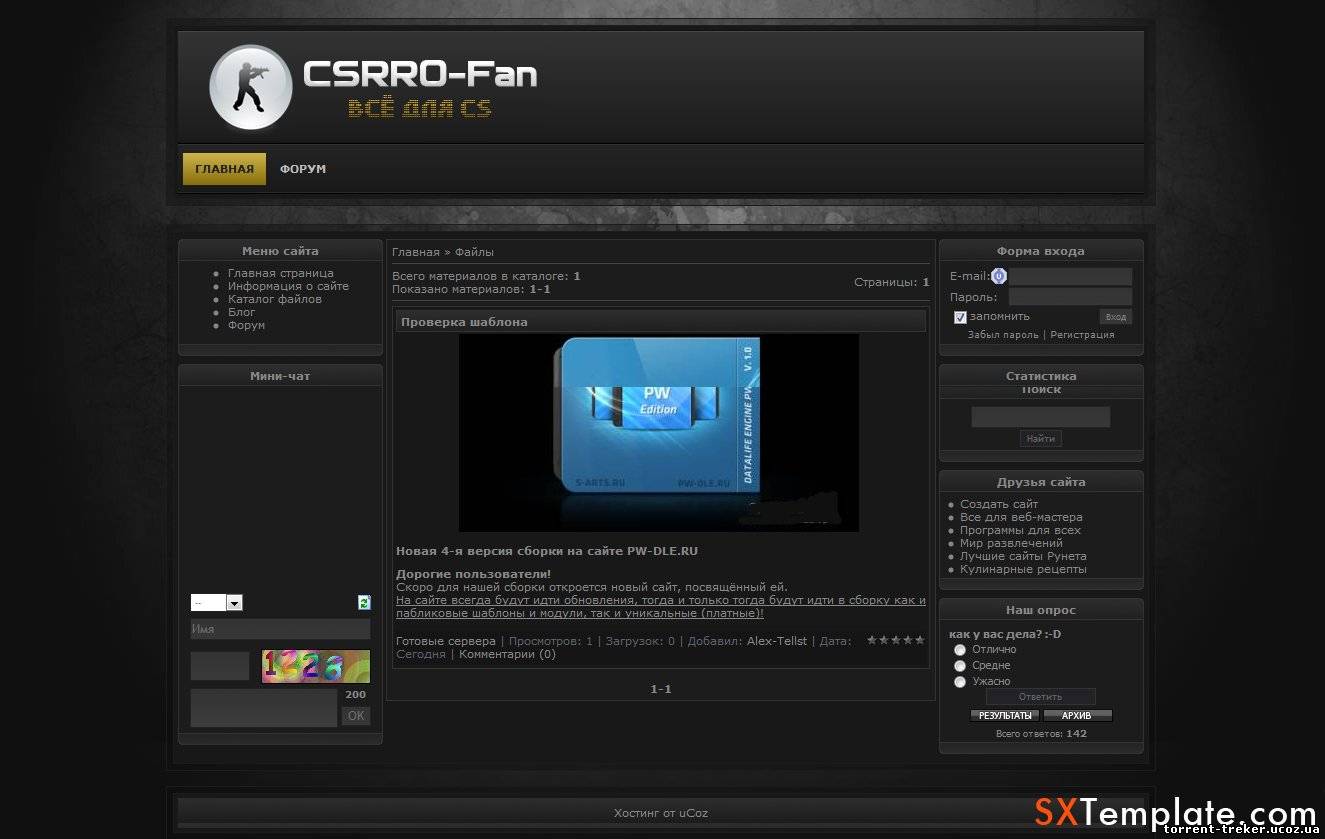Viewport: 1325px width, 839px height.
Task: Open poll "РЕЗУЛЬТАТЫ" button
Action: pos(1005,716)
